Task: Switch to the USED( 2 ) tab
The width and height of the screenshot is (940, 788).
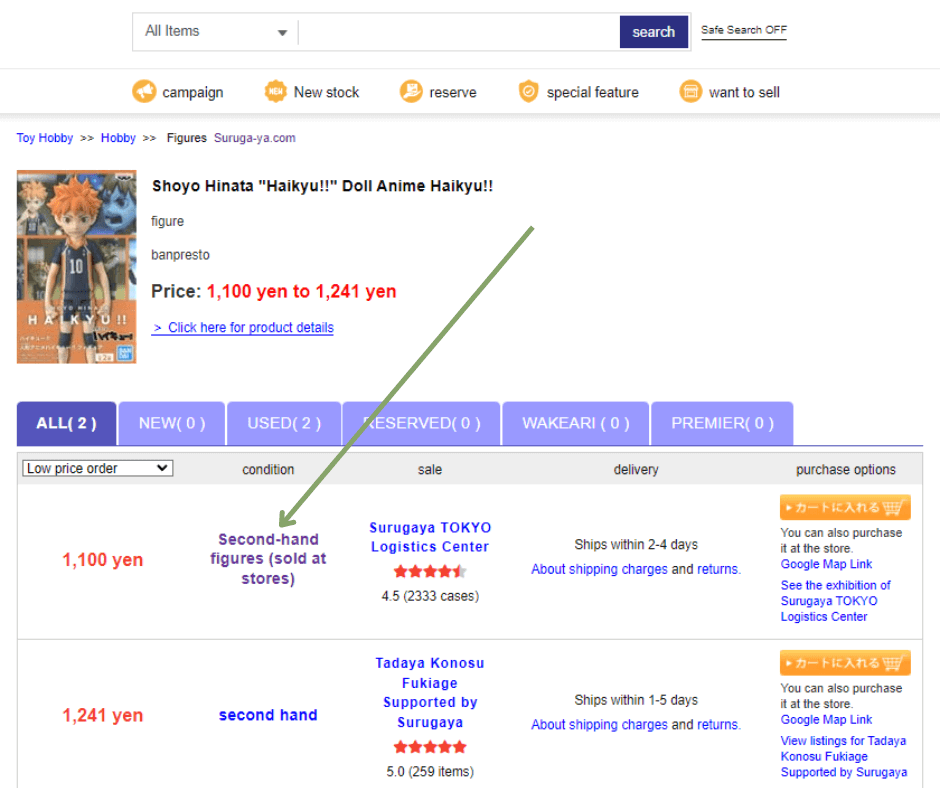Action: click(x=284, y=423)
